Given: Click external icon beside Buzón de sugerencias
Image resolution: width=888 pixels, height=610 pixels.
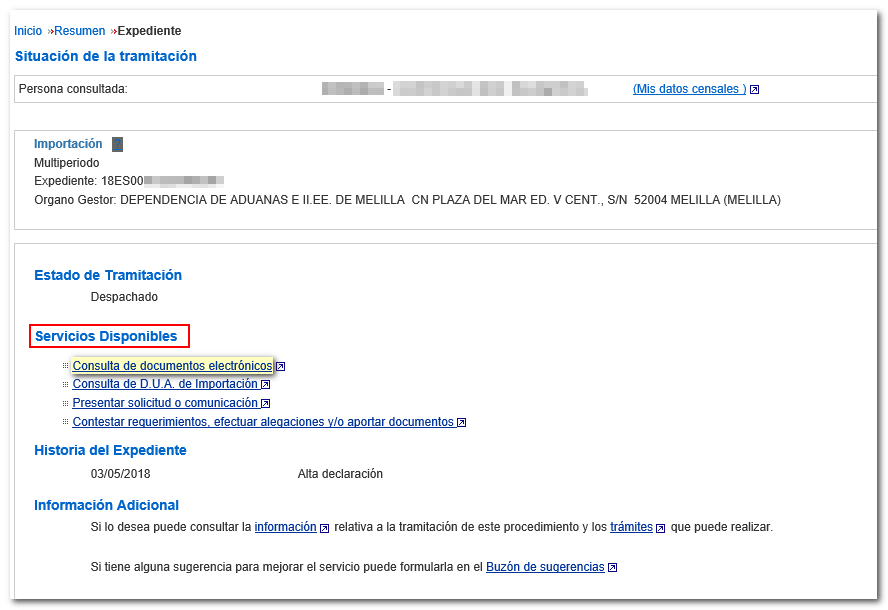Looking at the screenshot, I should 612,568.
